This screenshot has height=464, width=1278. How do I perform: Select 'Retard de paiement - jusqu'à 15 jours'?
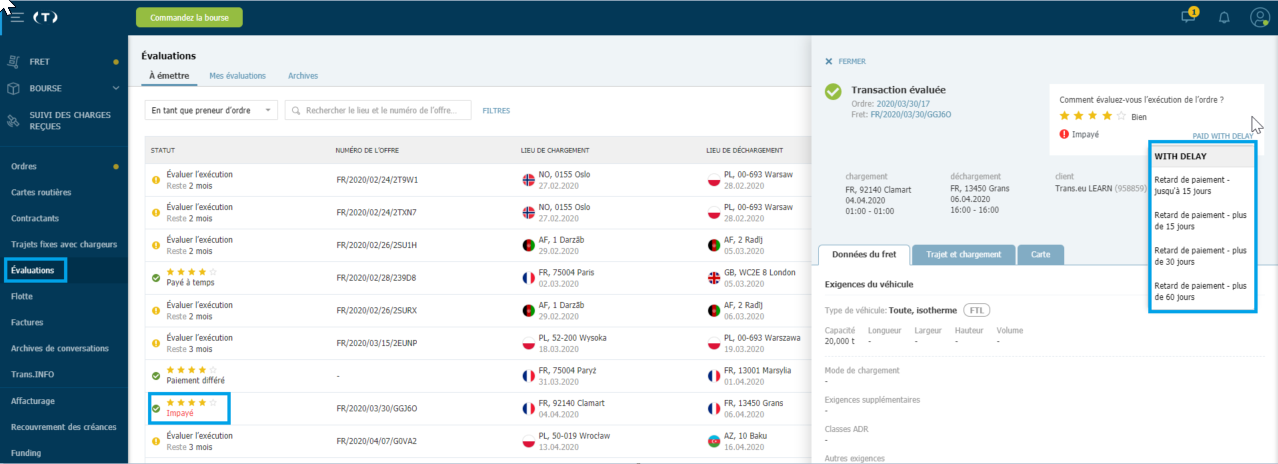click(x=1201, y=186)
